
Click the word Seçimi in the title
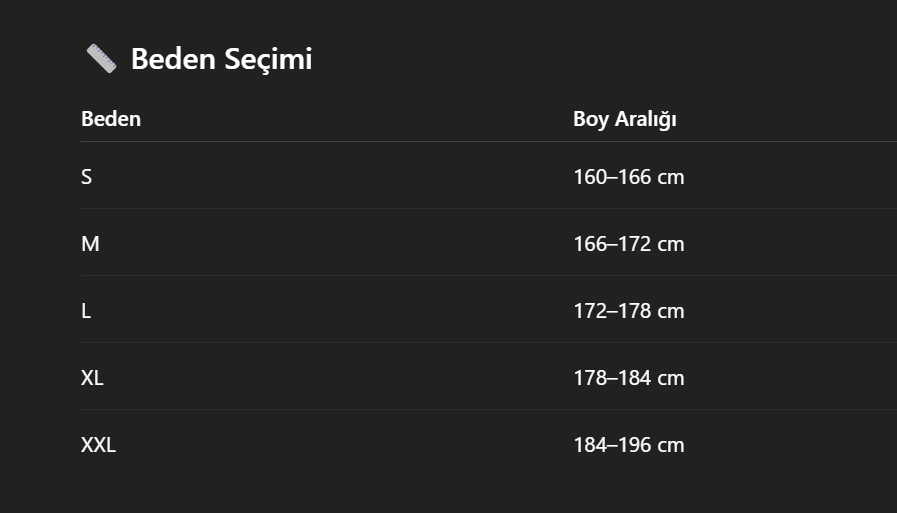point(268,60)
